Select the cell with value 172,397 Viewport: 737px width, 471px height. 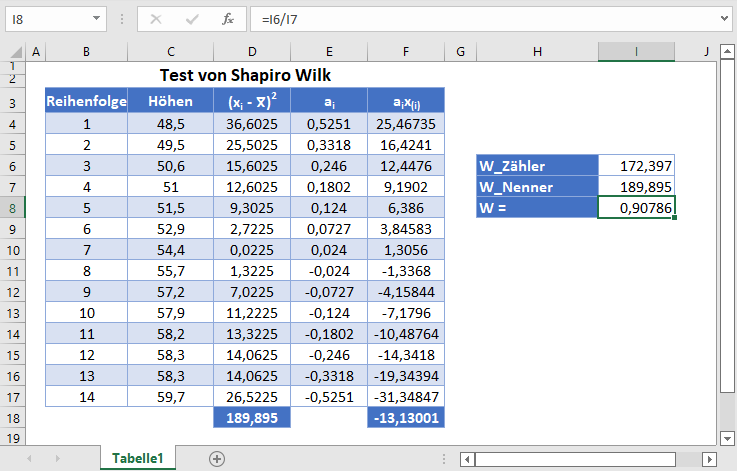tap(636, 166)
